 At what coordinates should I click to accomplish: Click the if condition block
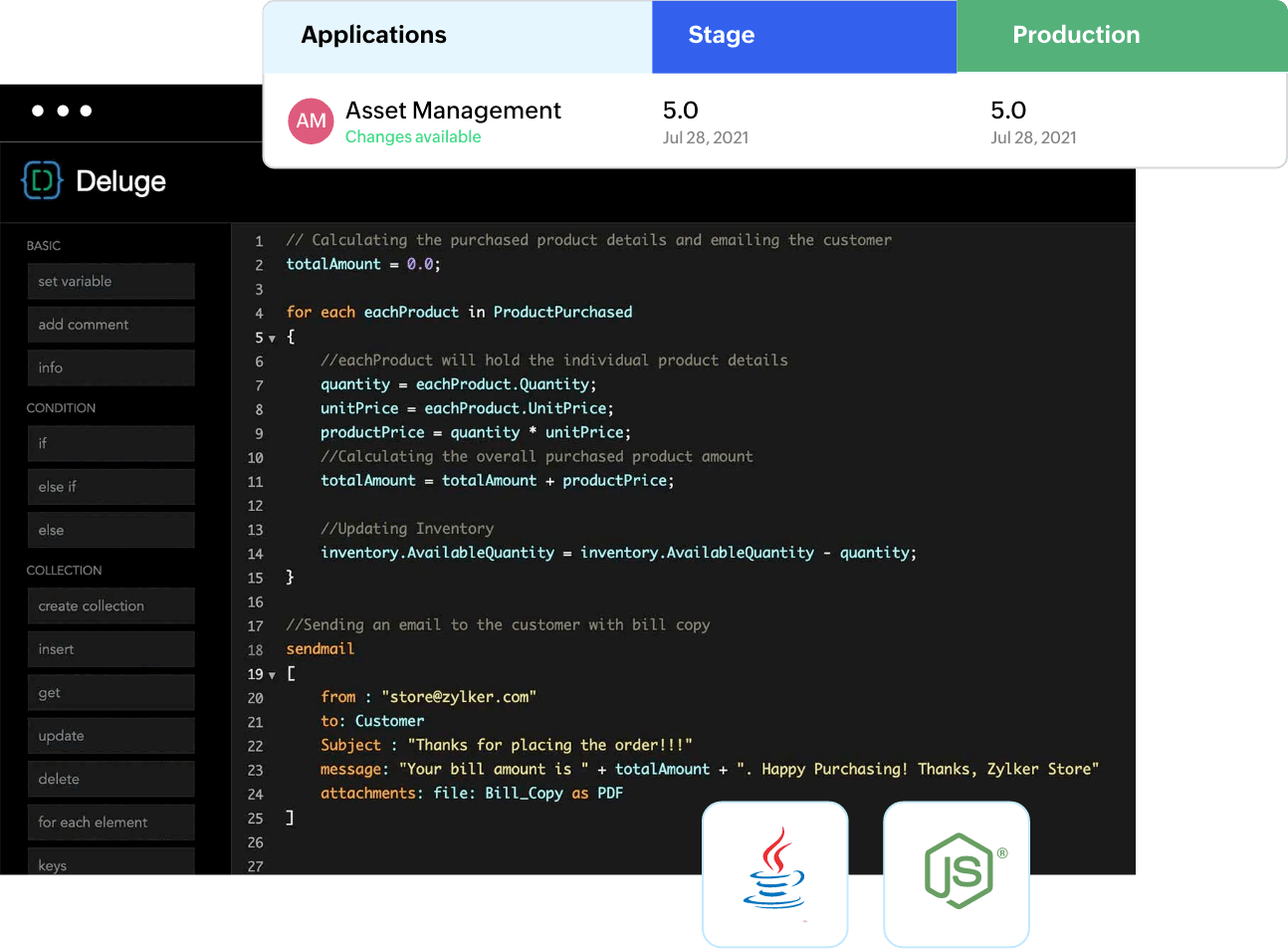tap(111, 443)
